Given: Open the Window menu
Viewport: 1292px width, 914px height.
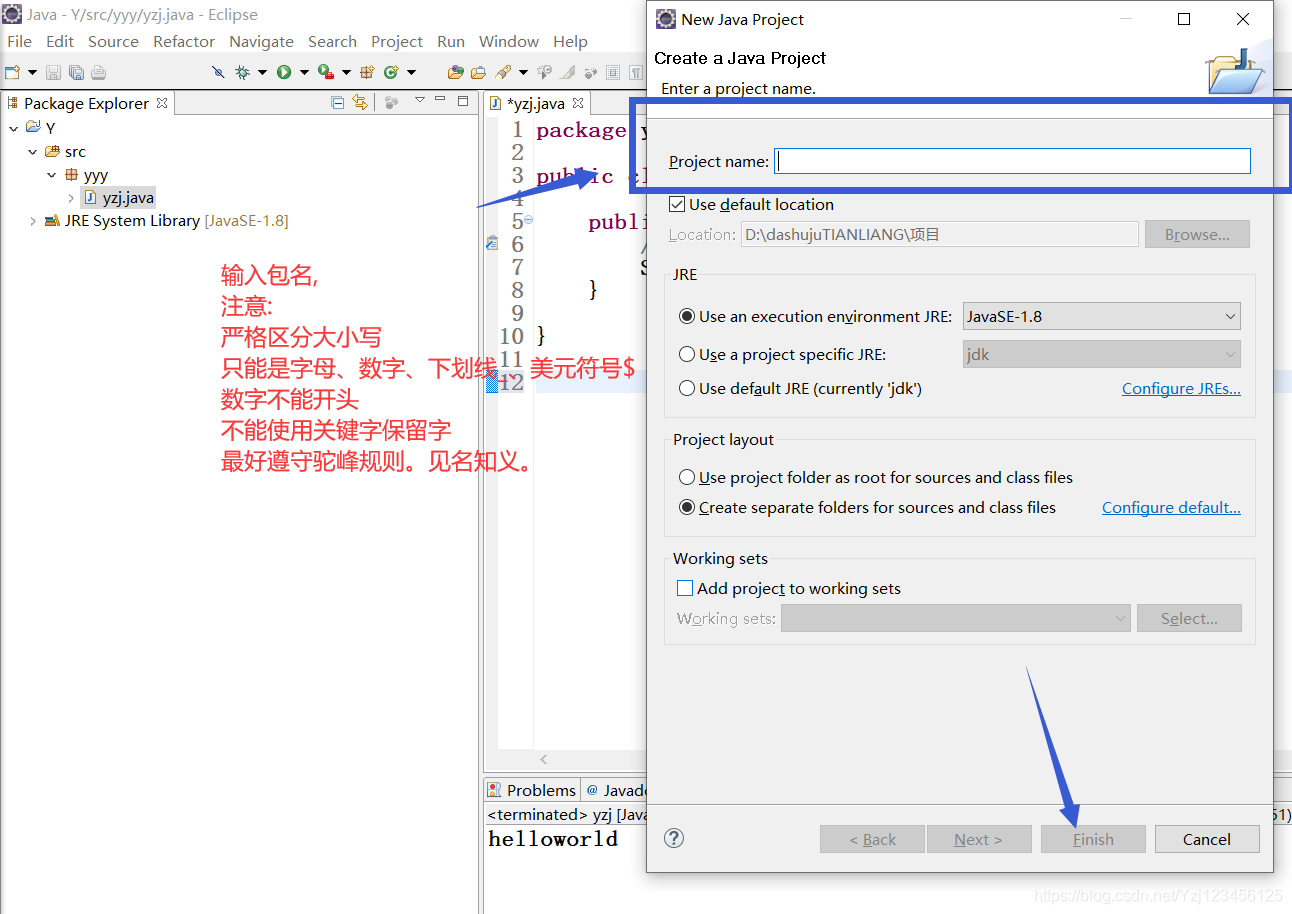Looking at the screenshot, I should pyautogui.click(x=509, y=41).
